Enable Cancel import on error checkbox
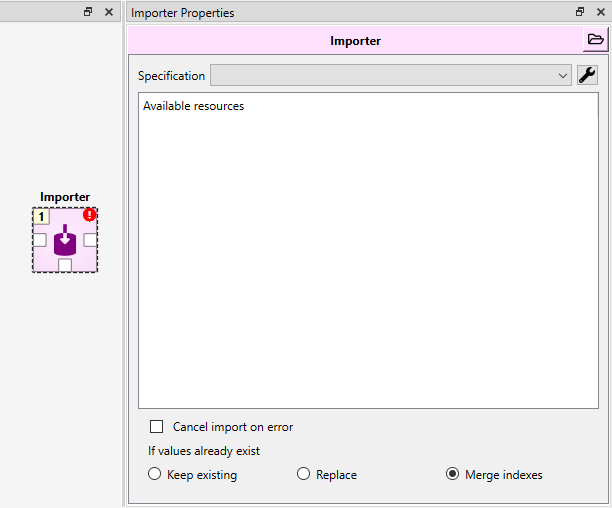The width and height of the screenshot is (612, 508). pos(157,426)
